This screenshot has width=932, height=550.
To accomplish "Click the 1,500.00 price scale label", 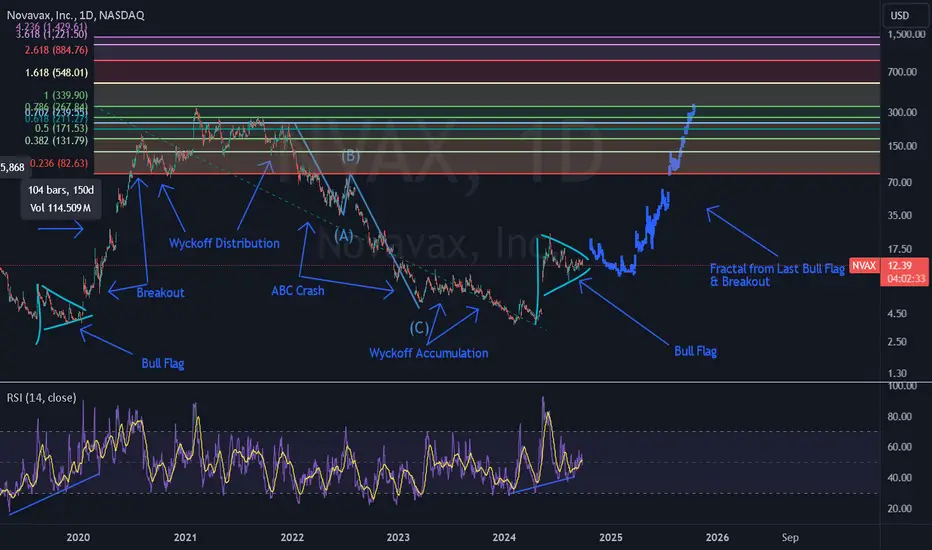I will pyautogui.click(x=906, y=34).
